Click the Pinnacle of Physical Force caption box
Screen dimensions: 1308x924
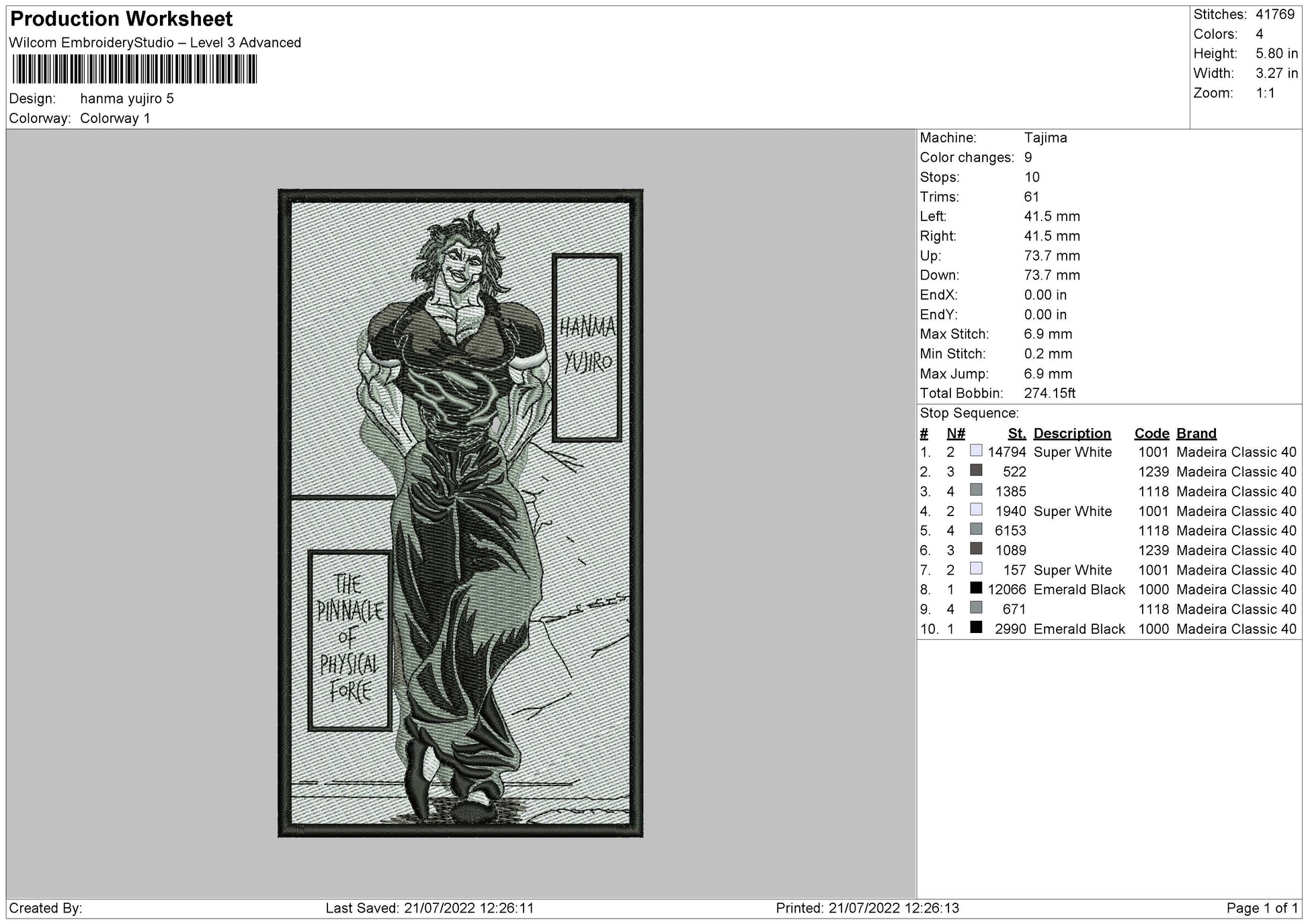pyautogui.click(x=350, y=640)
